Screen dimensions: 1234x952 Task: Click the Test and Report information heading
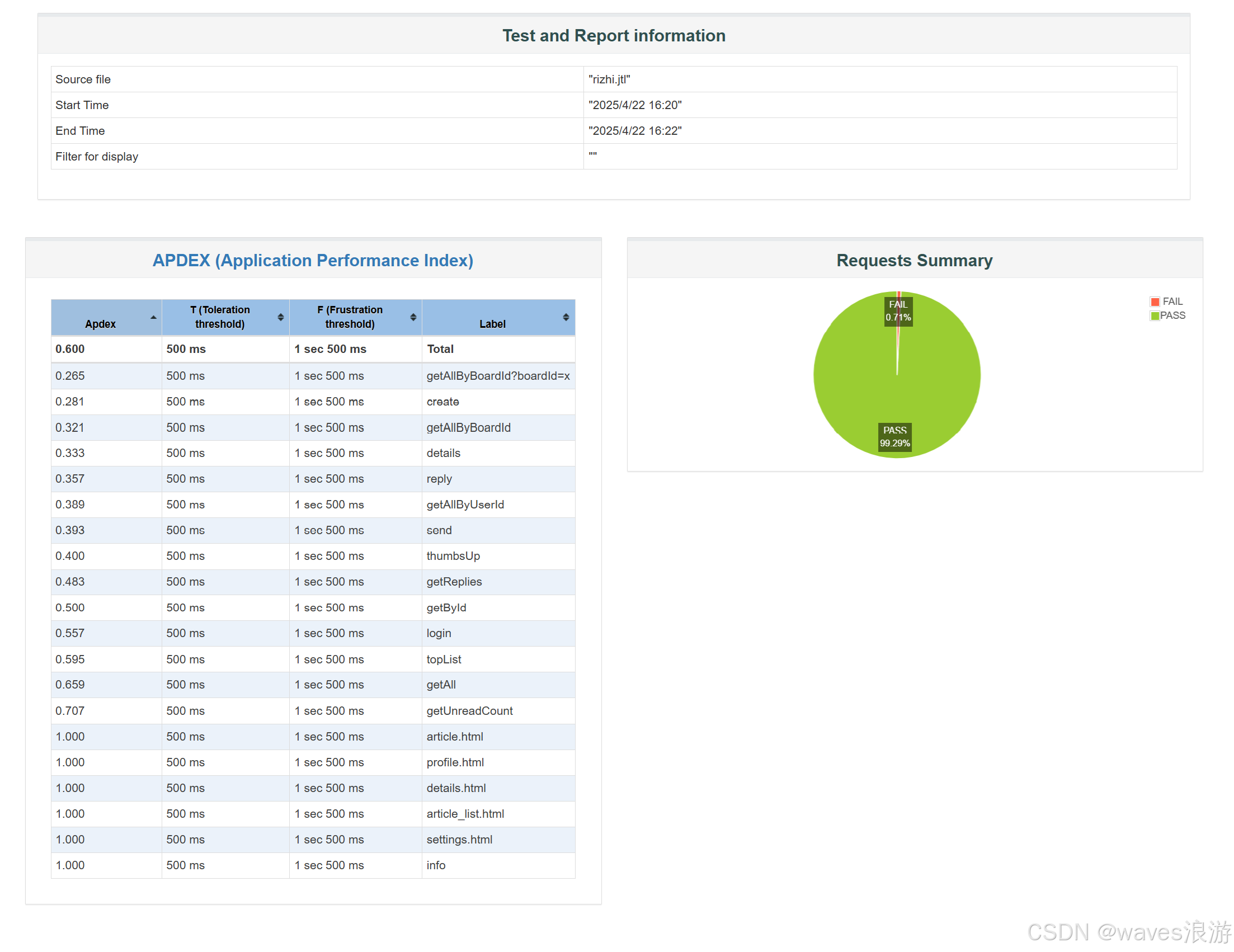(x=614, y=36)
